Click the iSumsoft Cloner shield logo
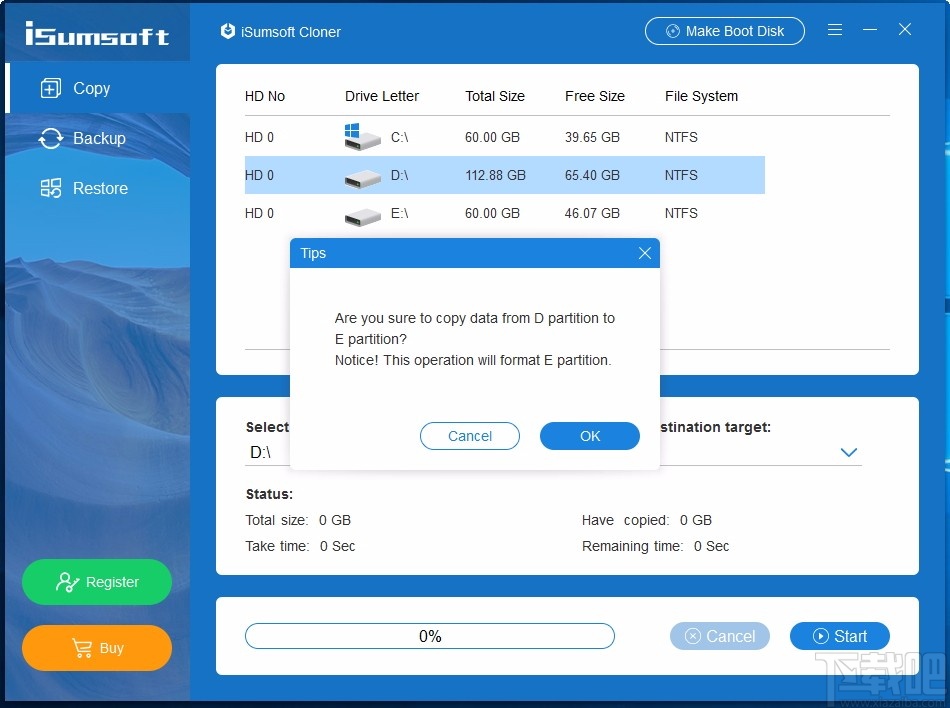This screenshot has height=708, width=950. (x=226, y=31)
